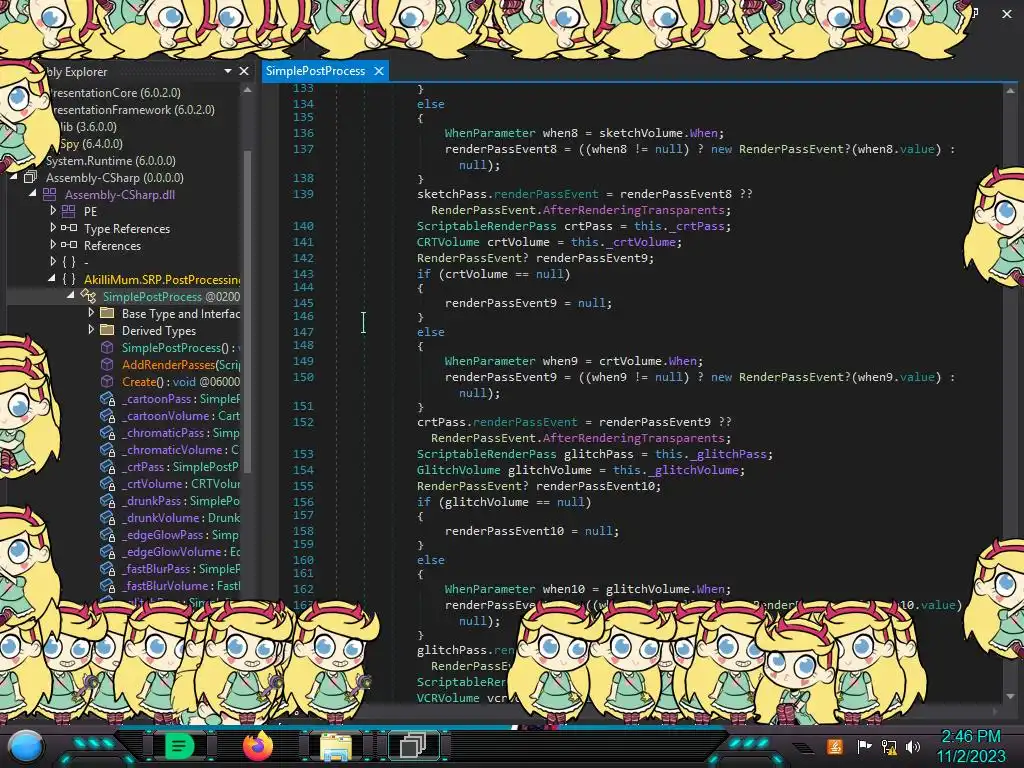This screenshot has height=768, width=1024.
Task: Click the _drunkVolume field icon
Action: click(x=107, y=517)
